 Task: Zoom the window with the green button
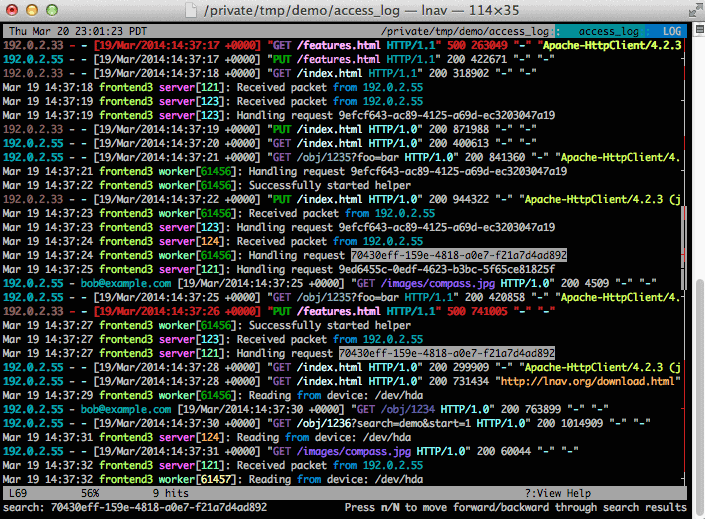pos(52,10)
